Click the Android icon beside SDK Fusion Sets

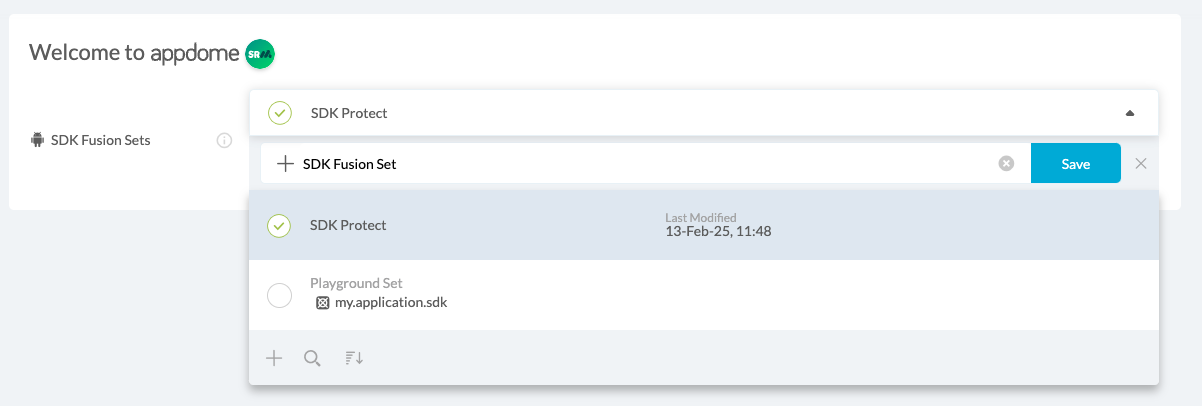click(x=38, y=140)
